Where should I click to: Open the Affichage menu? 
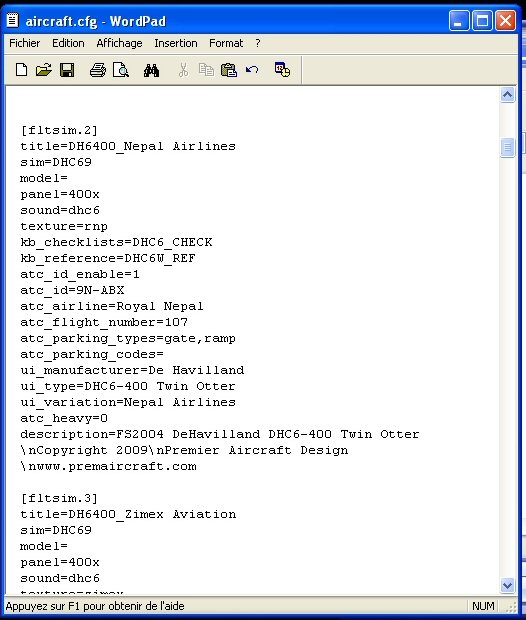pos(119,43)
